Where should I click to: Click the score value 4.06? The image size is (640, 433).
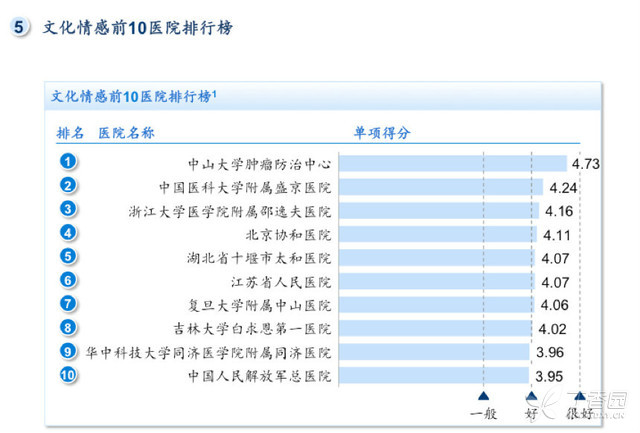(554, 305)
